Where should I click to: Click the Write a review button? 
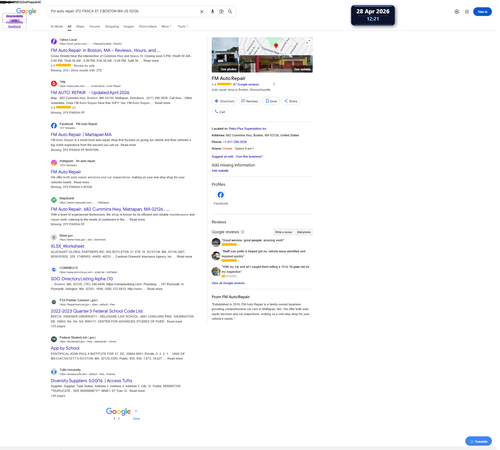coord(284,232)
